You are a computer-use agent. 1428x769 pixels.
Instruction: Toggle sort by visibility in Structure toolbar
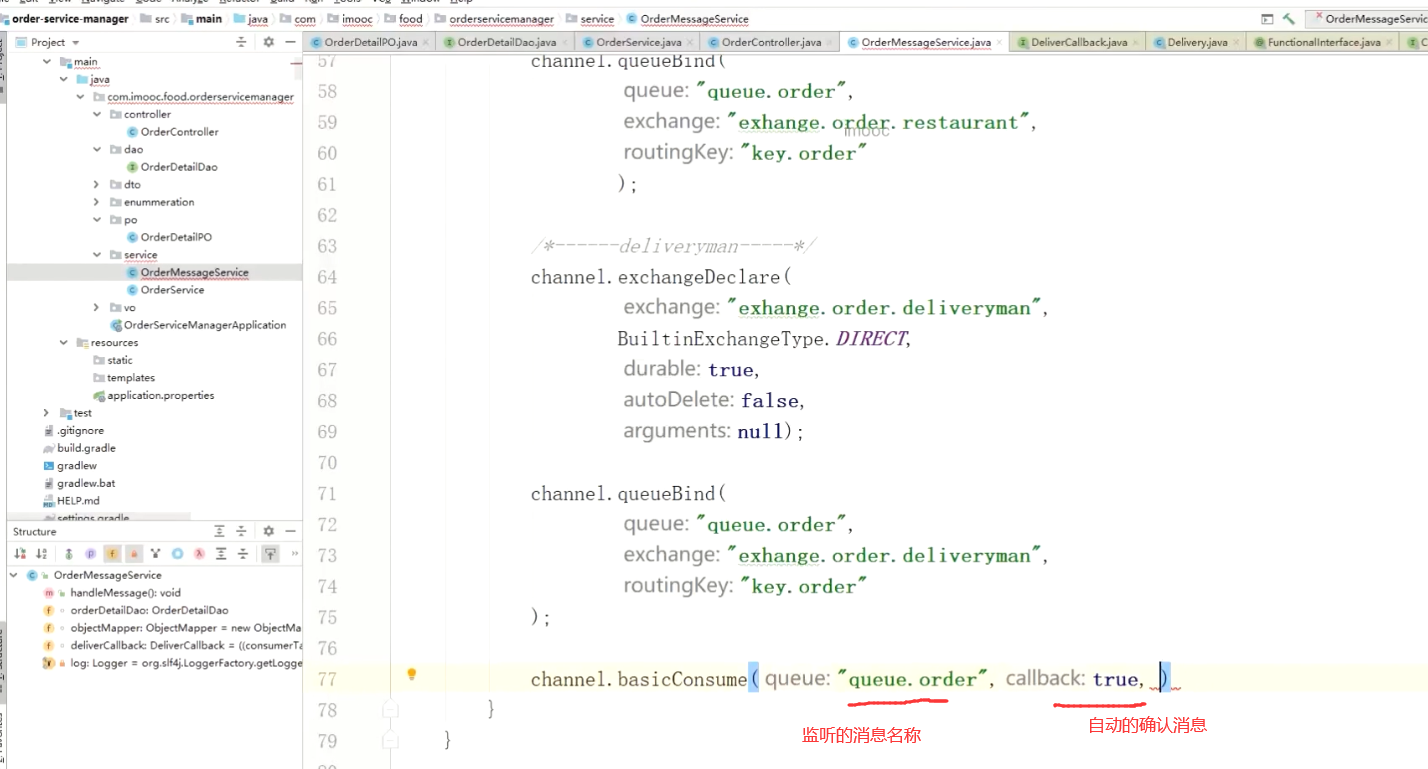click(19, 553)
